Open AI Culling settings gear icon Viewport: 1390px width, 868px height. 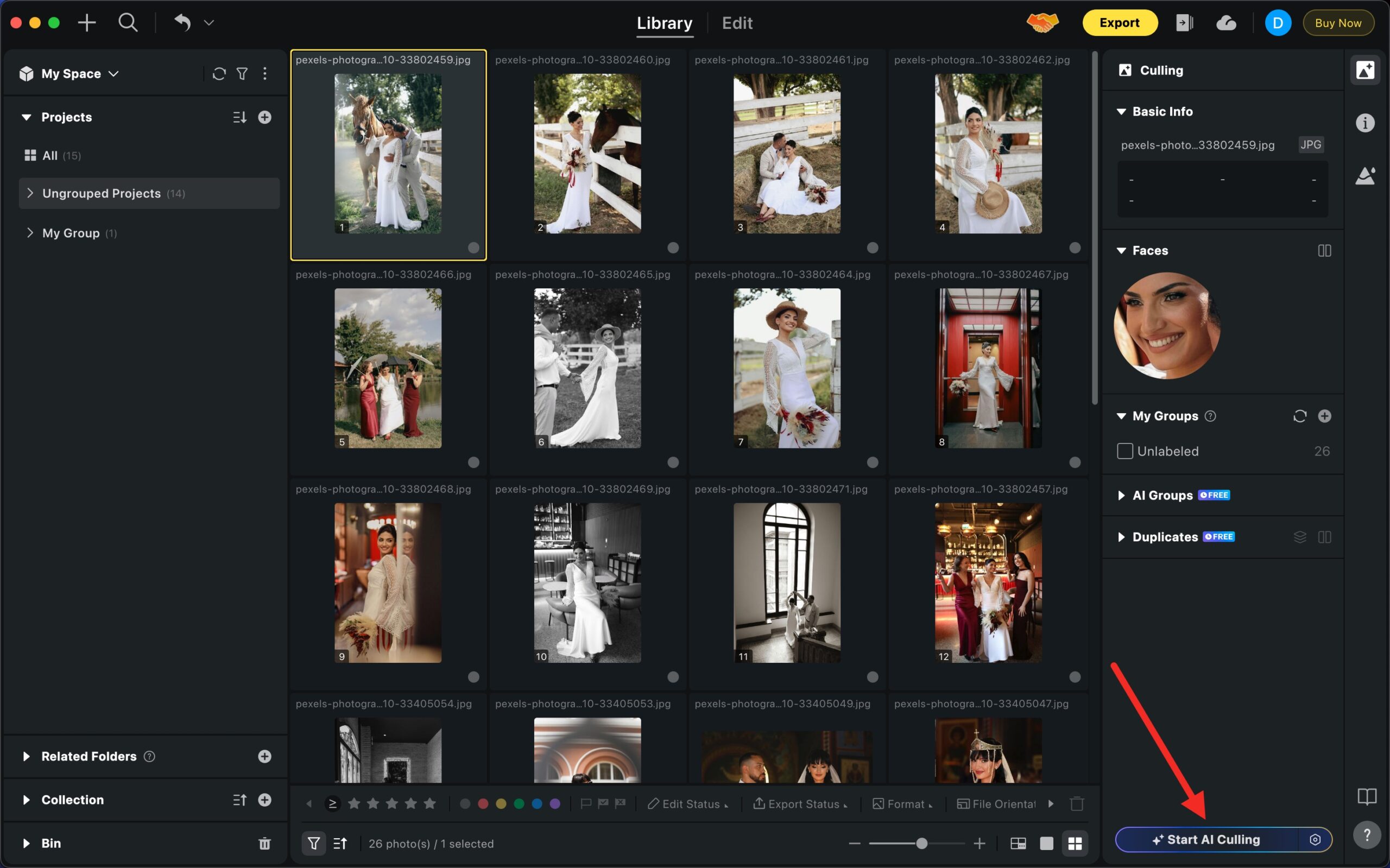pos(1315,840)
